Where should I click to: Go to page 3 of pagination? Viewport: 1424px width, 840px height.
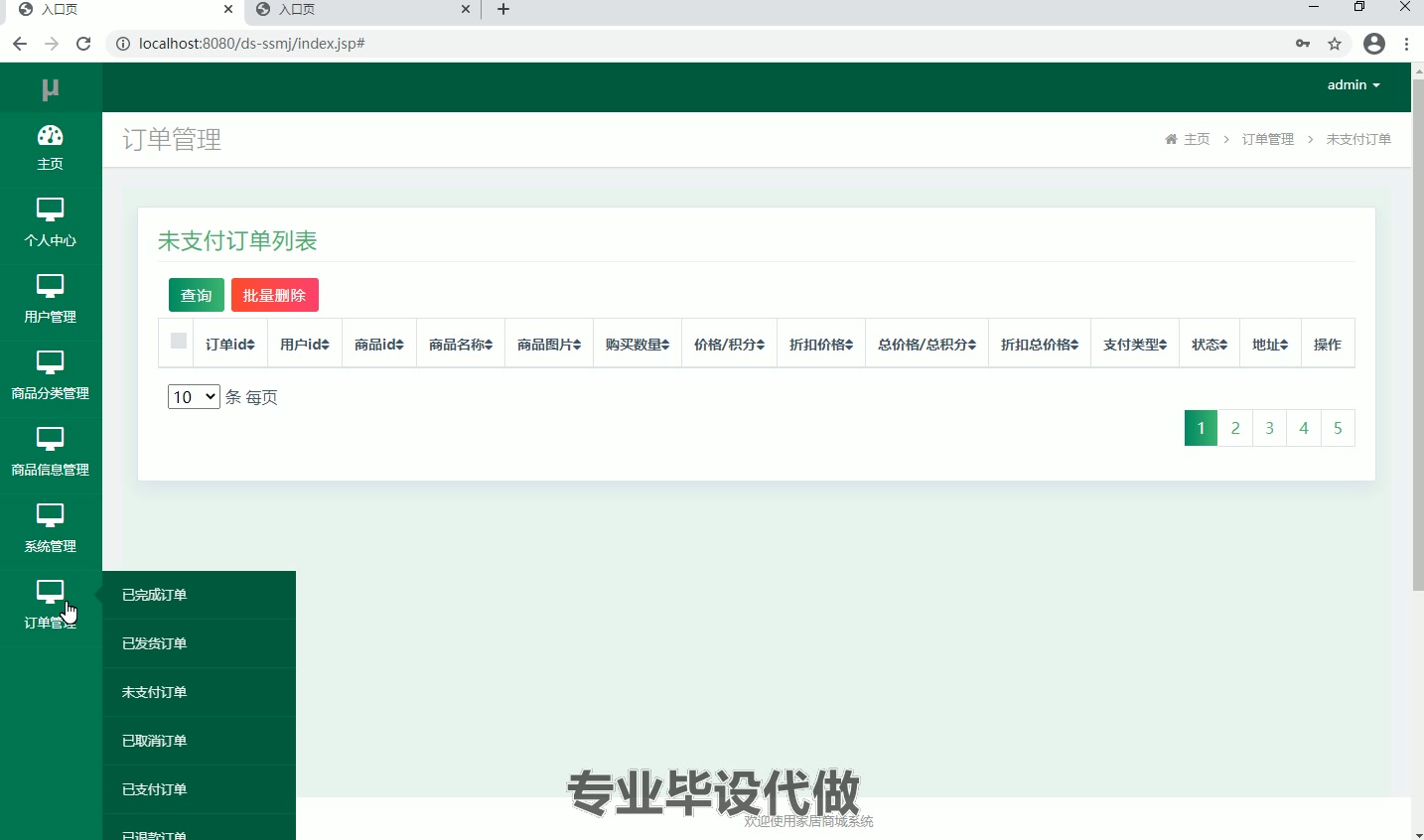pos(1269,428)
